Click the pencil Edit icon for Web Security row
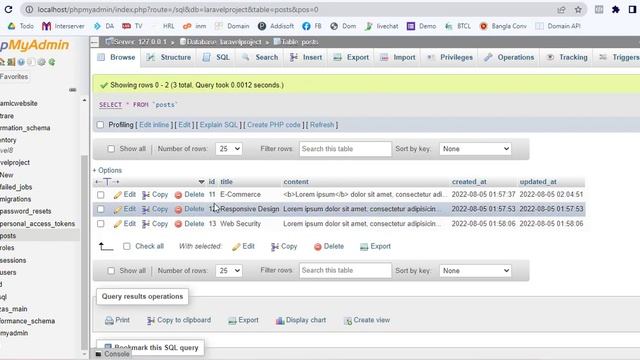This screenshot has width=640, height=360. (118, 224)
